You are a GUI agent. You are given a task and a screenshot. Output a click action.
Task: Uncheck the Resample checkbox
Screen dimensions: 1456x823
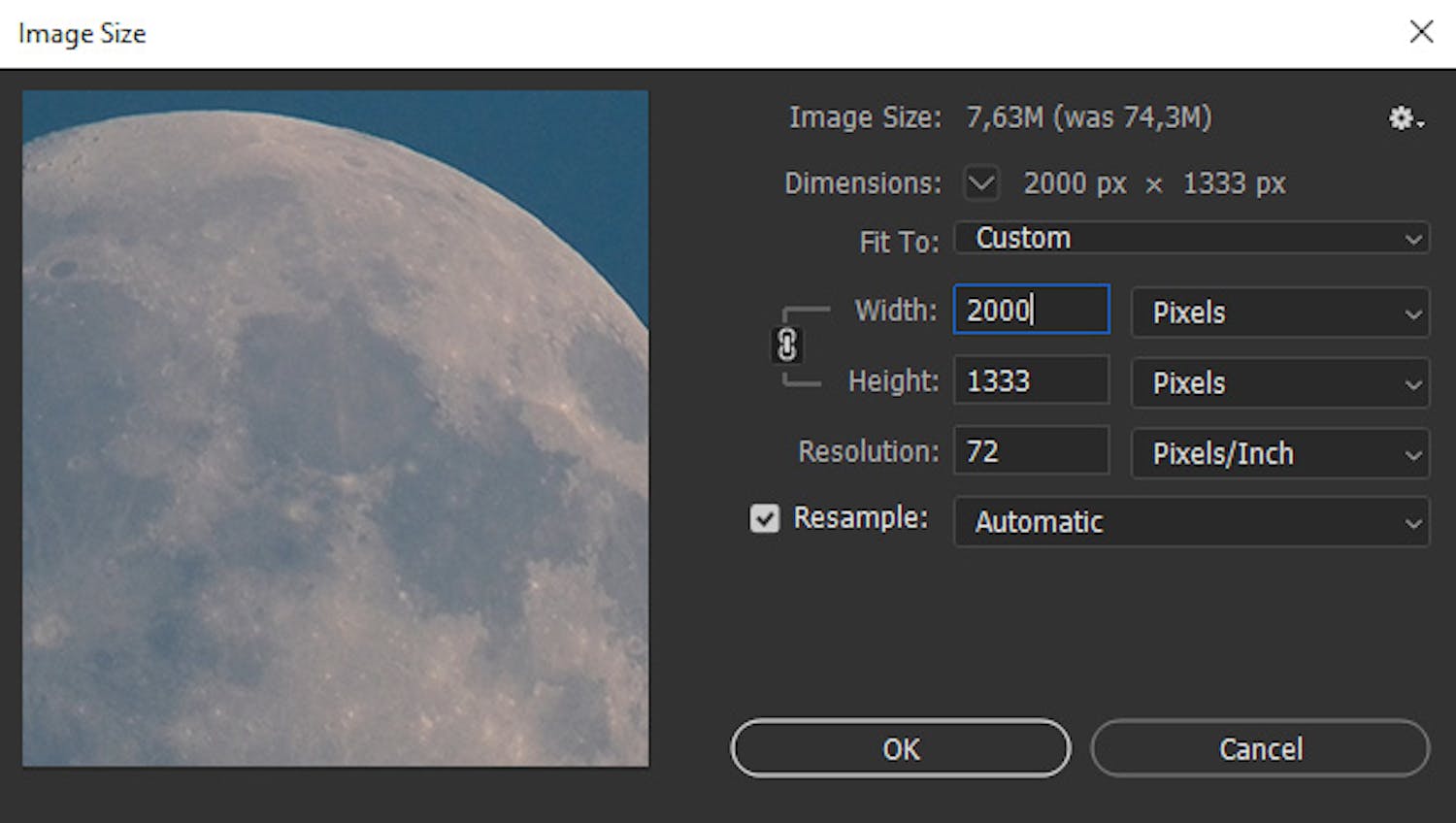[764, 518]
